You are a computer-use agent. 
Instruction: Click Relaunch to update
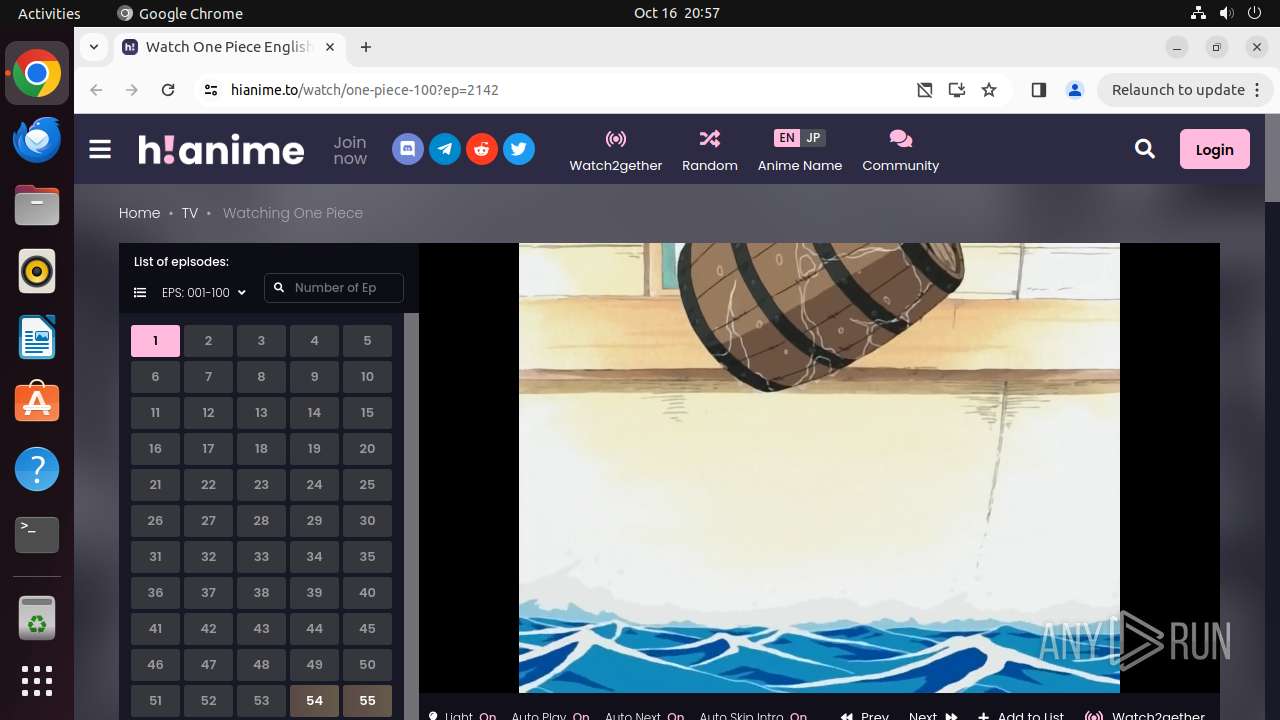click(x=1178, y=90)
